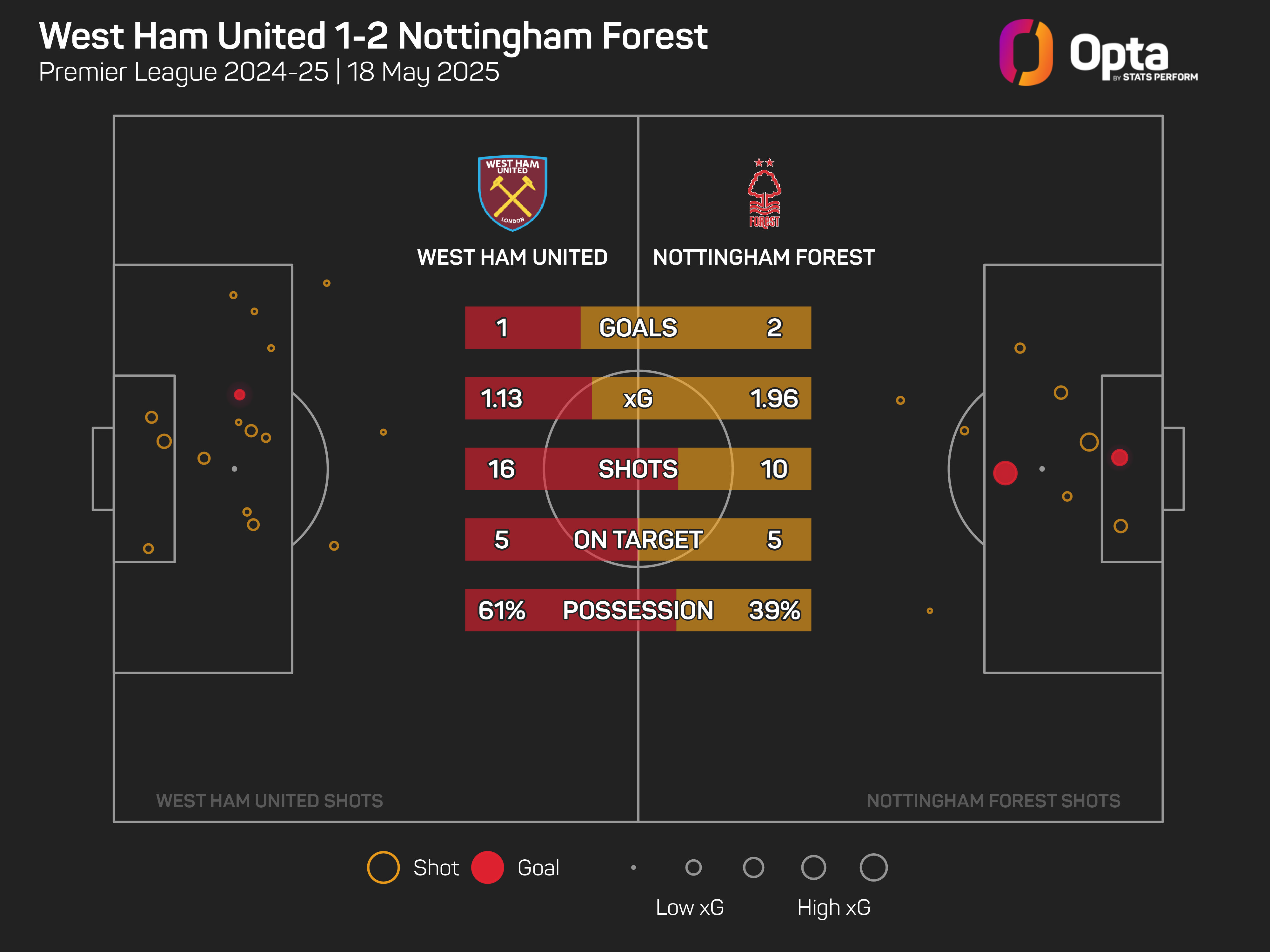Click the Opta logo
1270x952 pixels.
point(1097,53)
